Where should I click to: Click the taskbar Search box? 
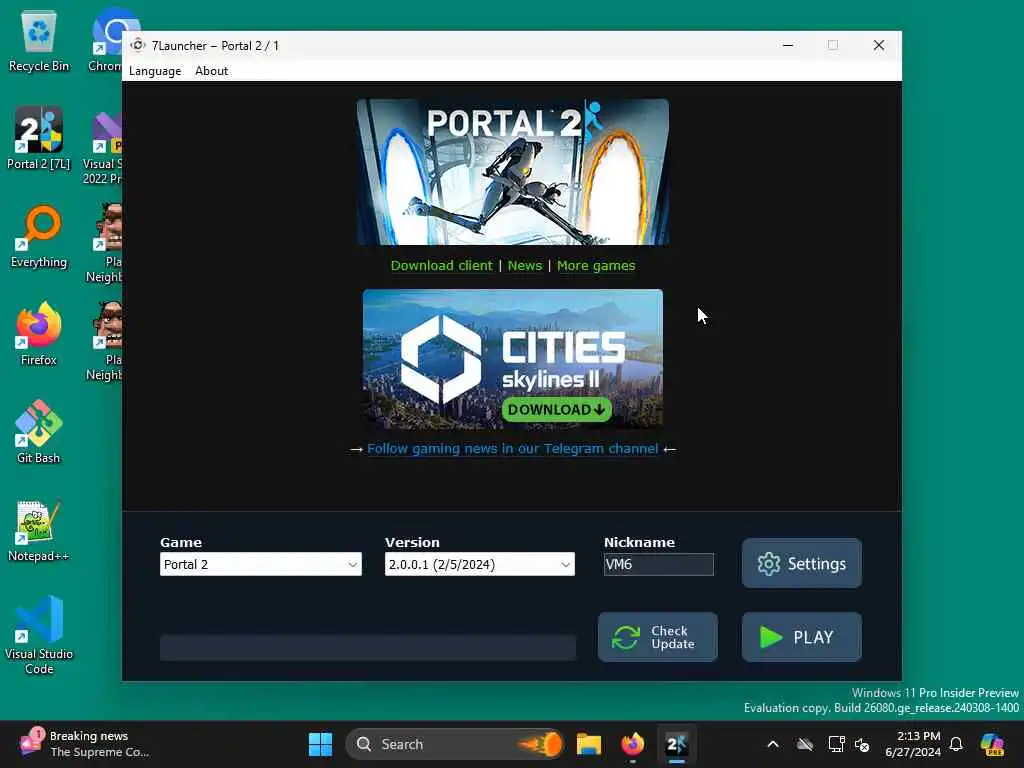(x=454, y=744)
